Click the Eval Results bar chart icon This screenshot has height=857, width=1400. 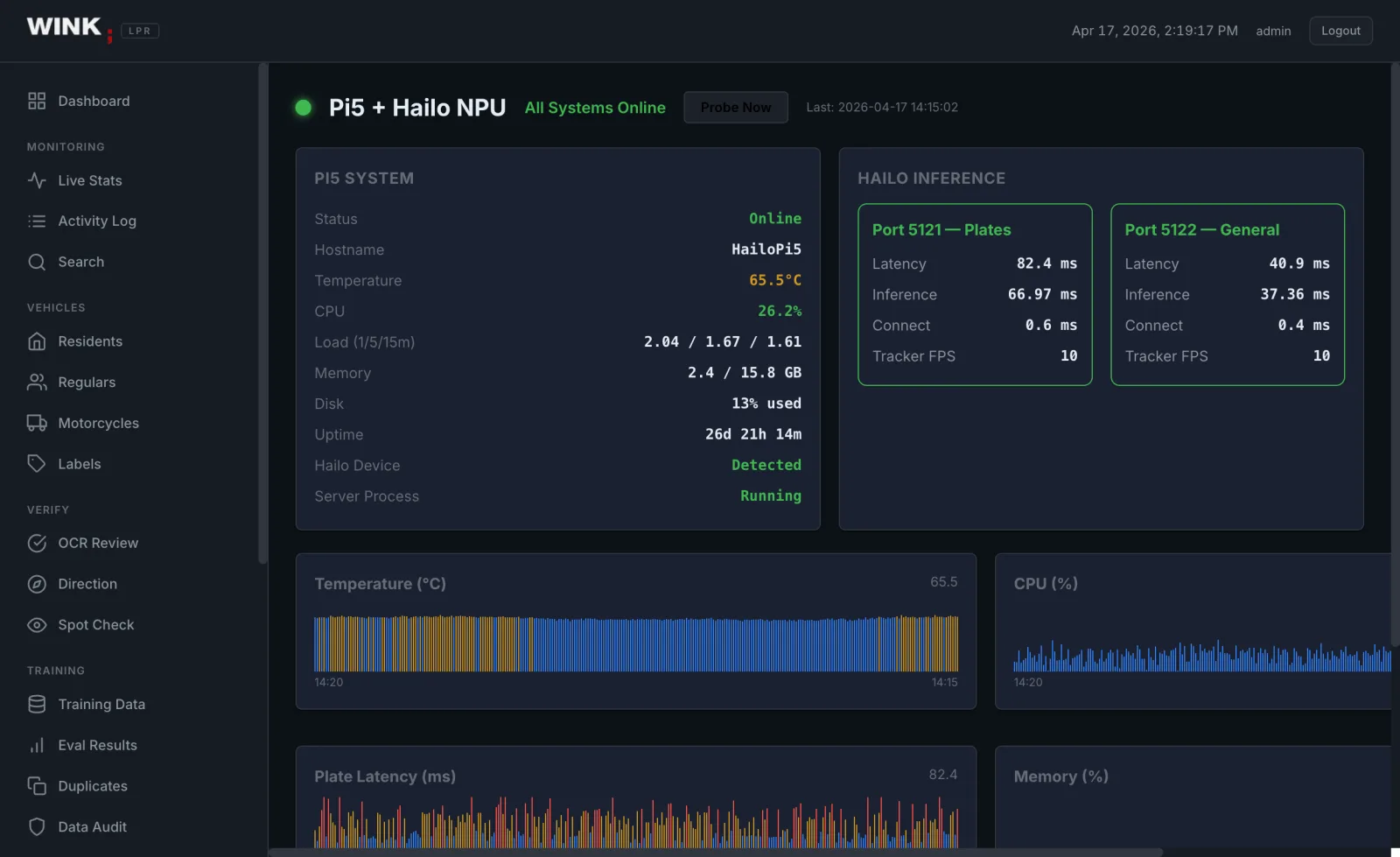point(37,745)
